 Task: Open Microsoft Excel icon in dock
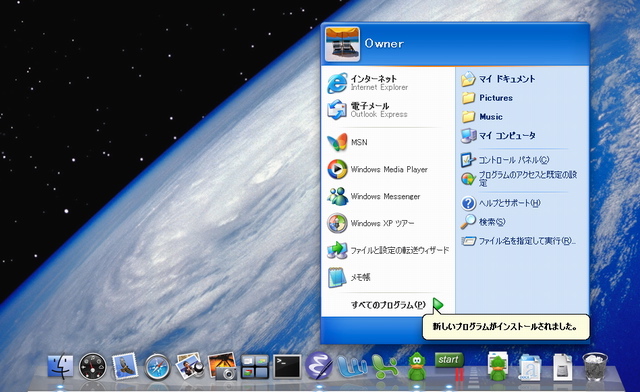pos(384,366)
